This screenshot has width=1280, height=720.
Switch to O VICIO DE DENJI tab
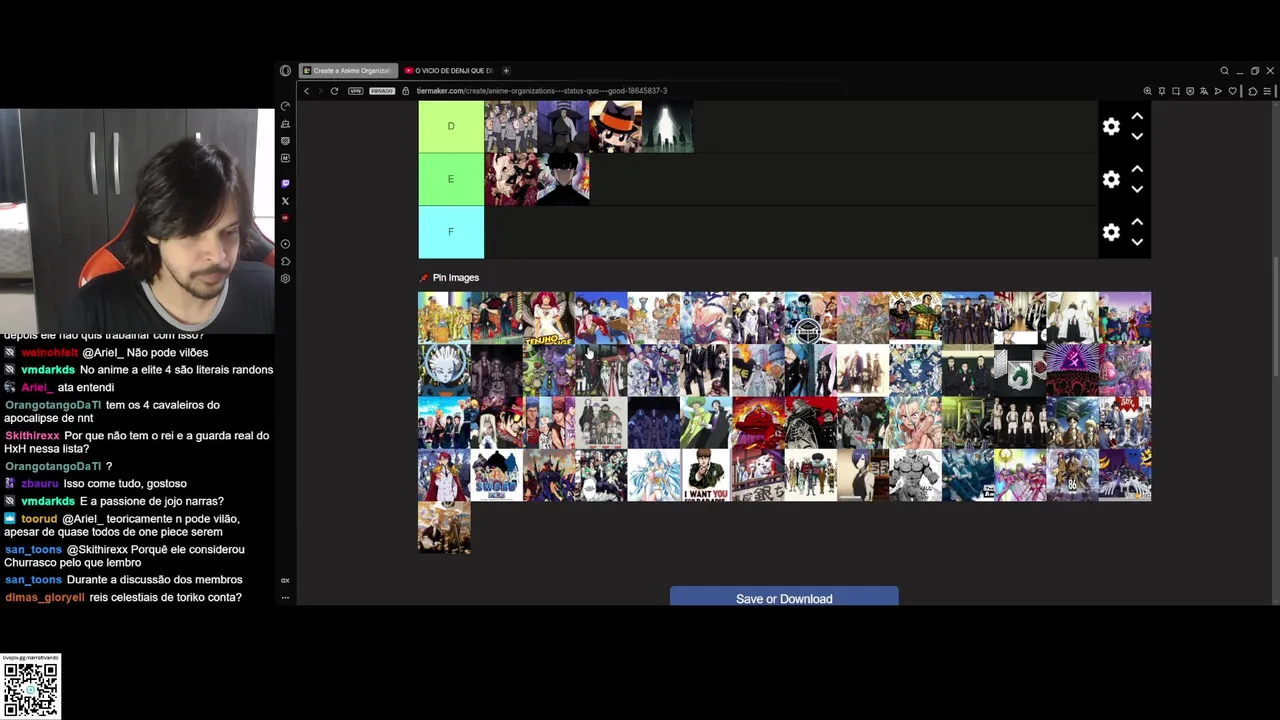[449, 71]
